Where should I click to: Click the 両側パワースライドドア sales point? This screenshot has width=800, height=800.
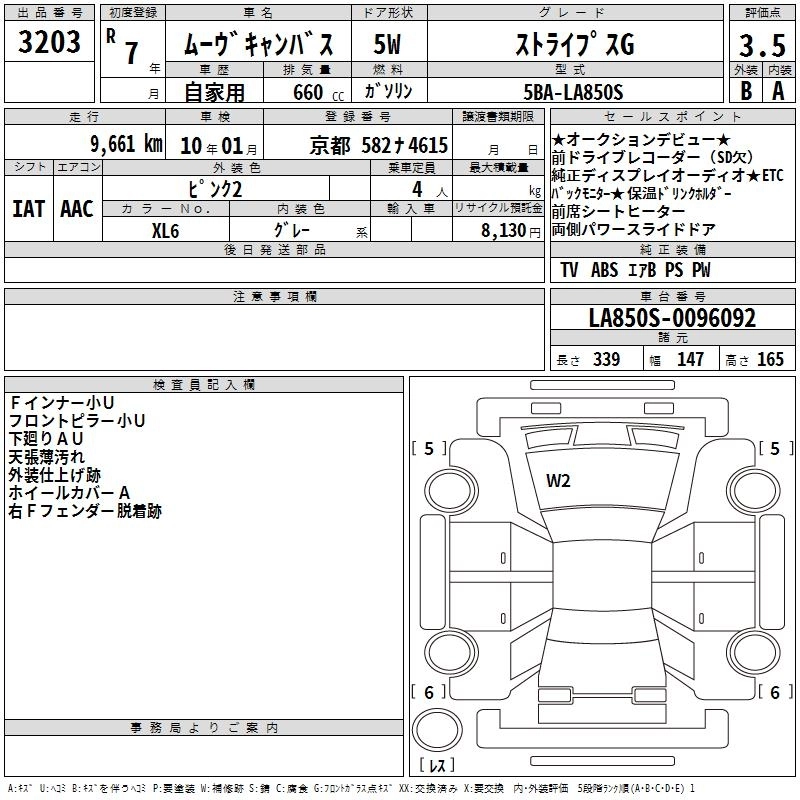click(633, 229)
